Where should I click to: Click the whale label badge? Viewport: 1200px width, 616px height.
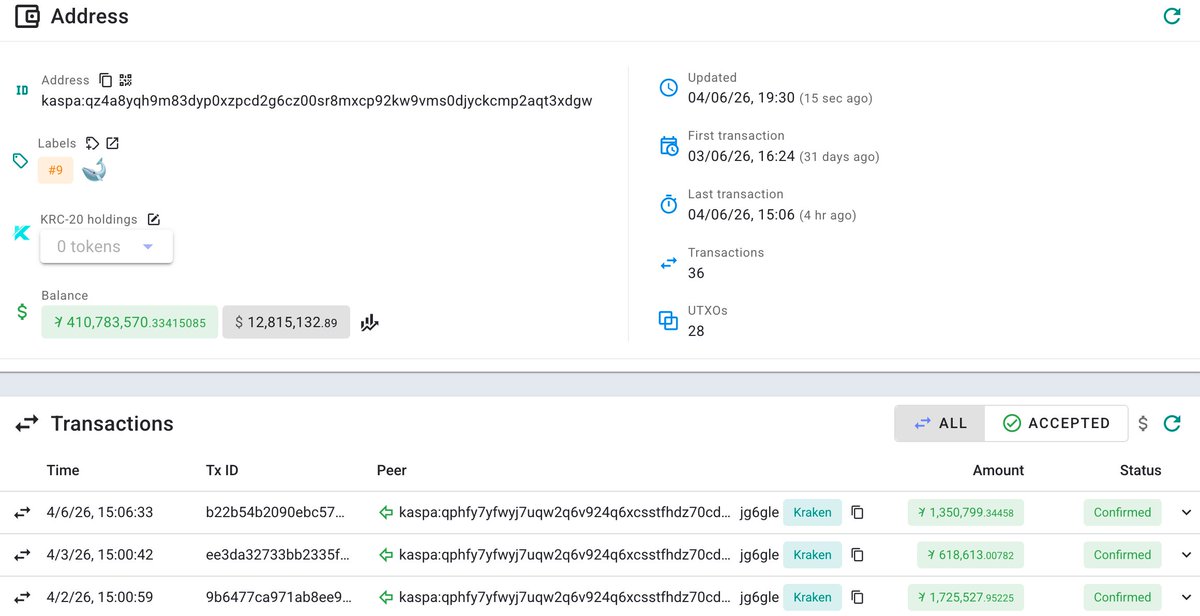[x=94, y=170]
